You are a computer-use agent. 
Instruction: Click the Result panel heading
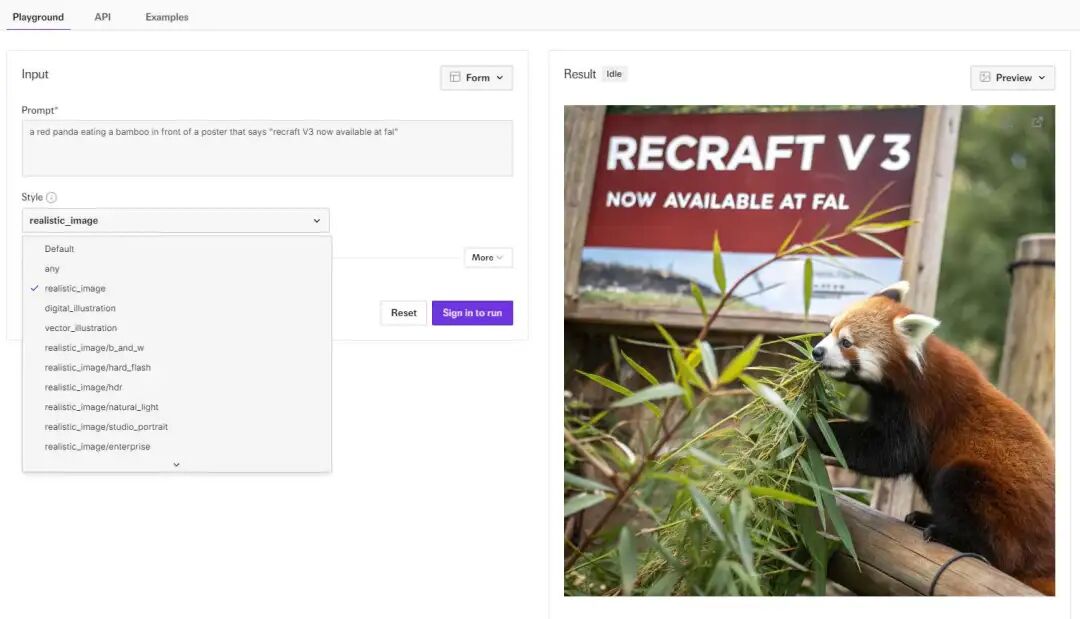pyautogui.click(x=579, y=74)
